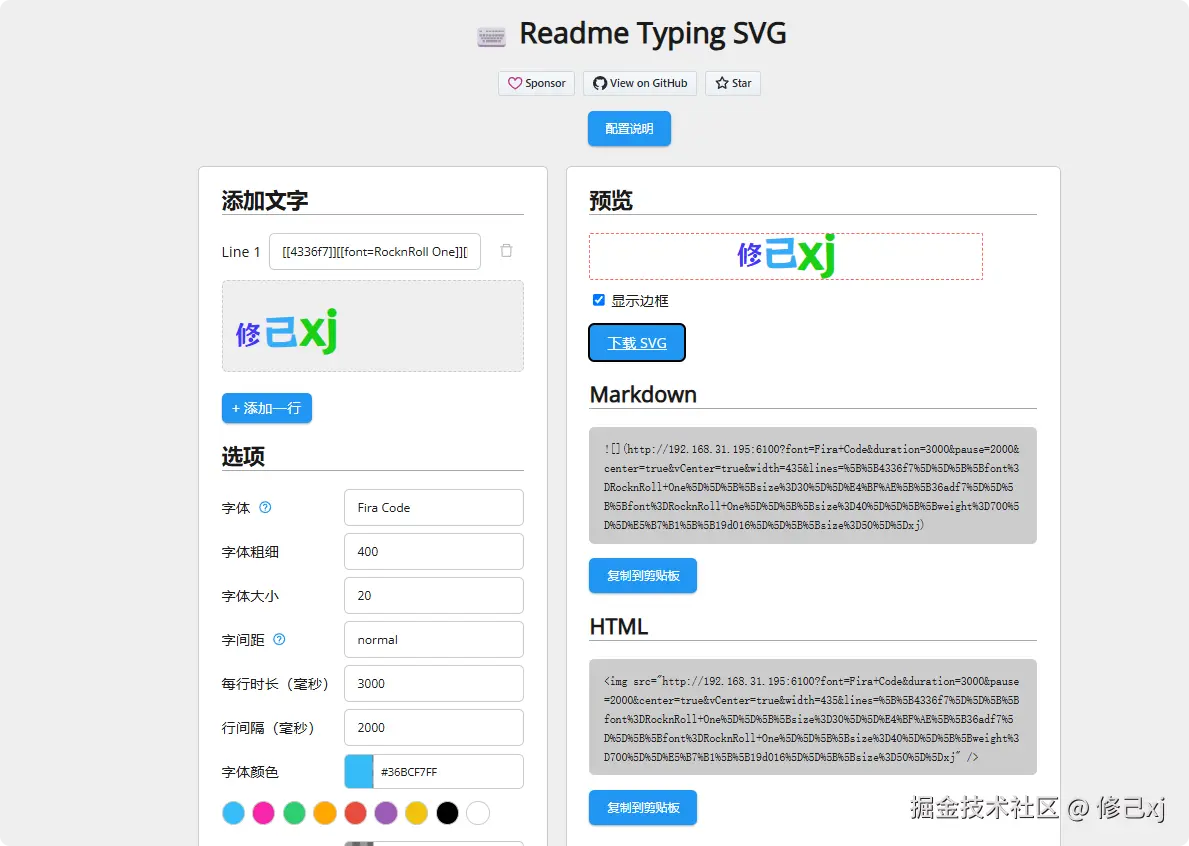Copy Markdown with 复制到剪贴板 button
Image resolution: width=1189 pixels, height=846 pixels.
click(643, 575)
